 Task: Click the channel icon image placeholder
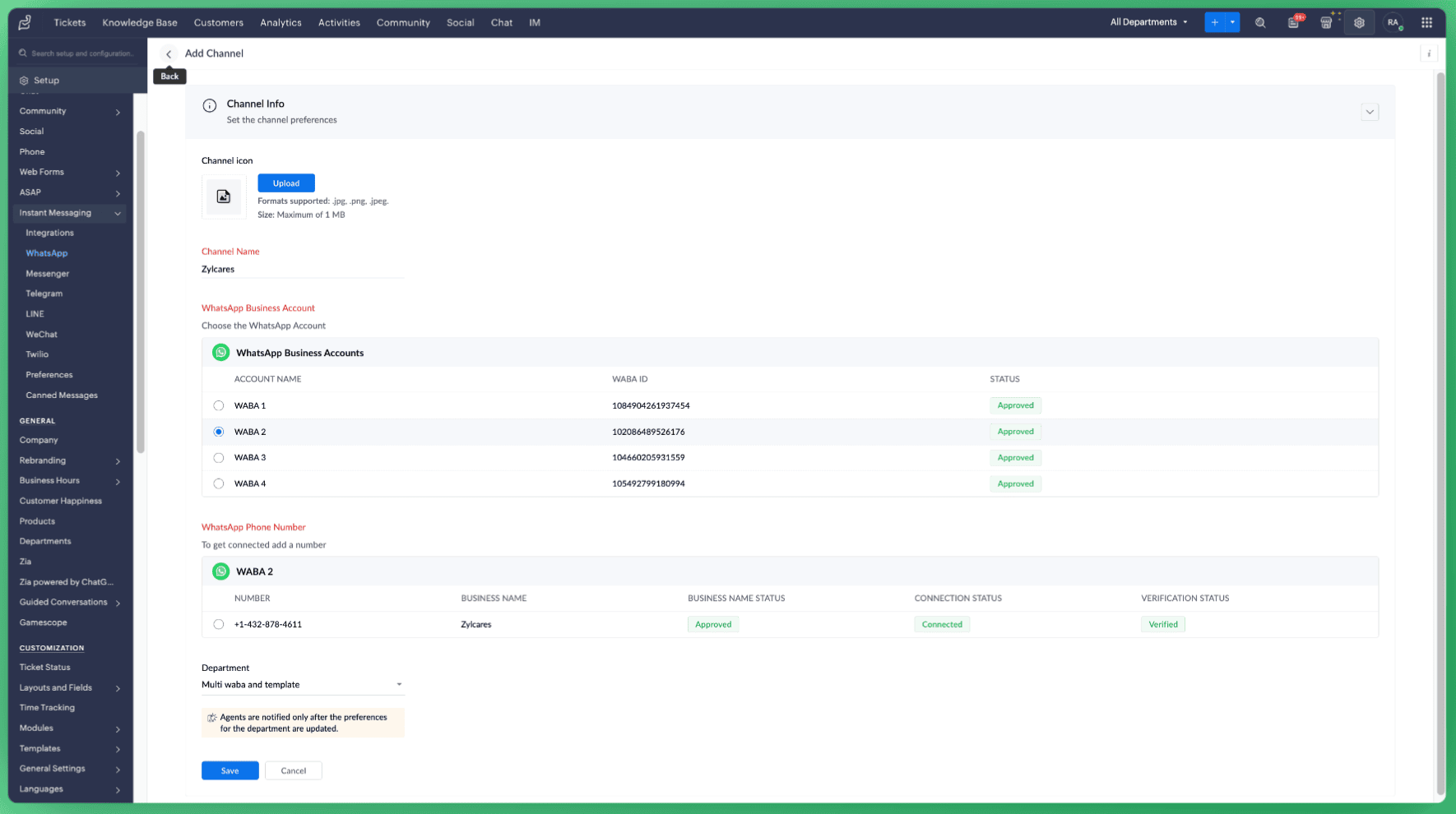point(224,197)
